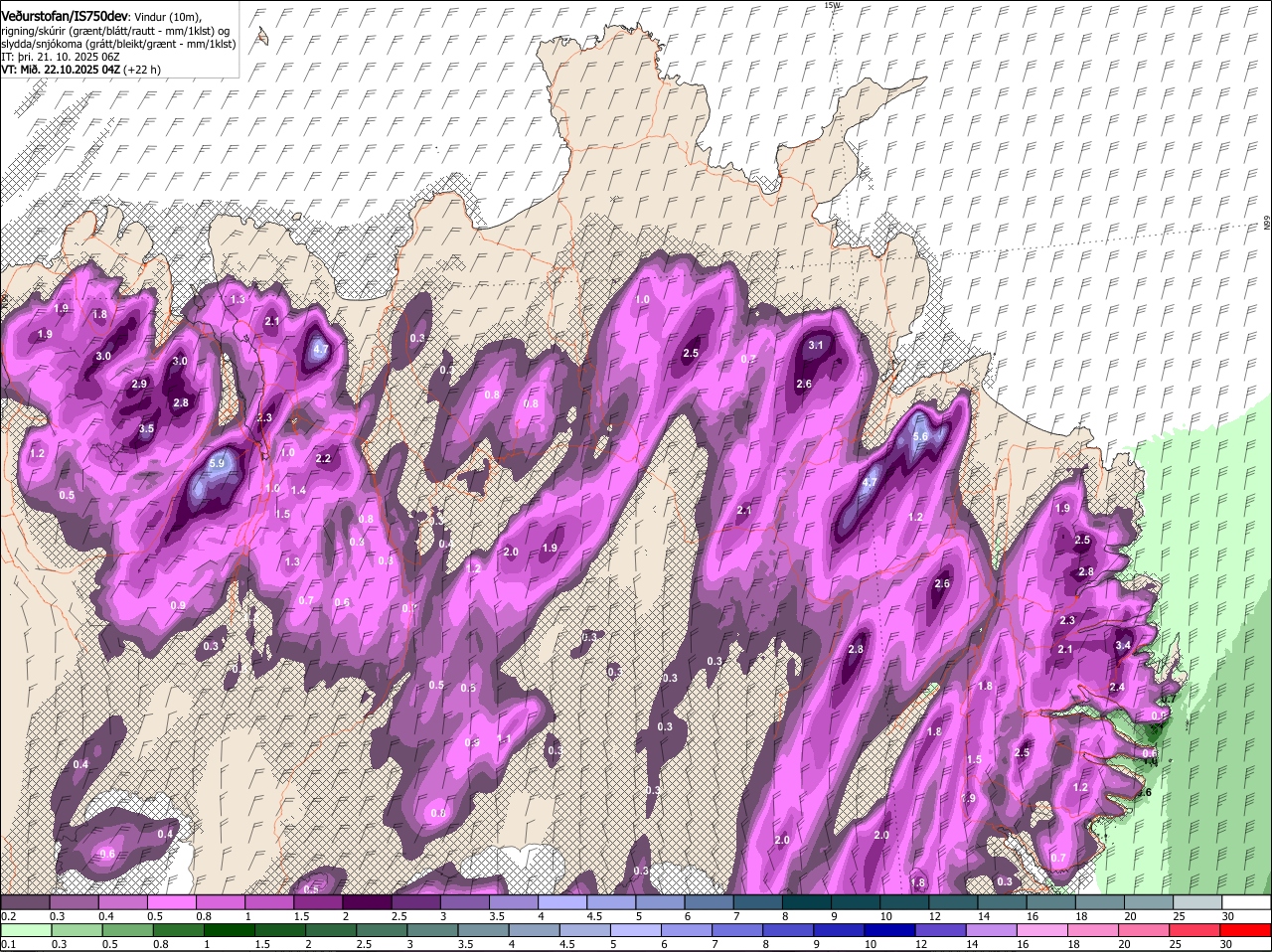Click the 3.4 value near the east coast
This screenshot has height=952, width=1272.
1123,646
